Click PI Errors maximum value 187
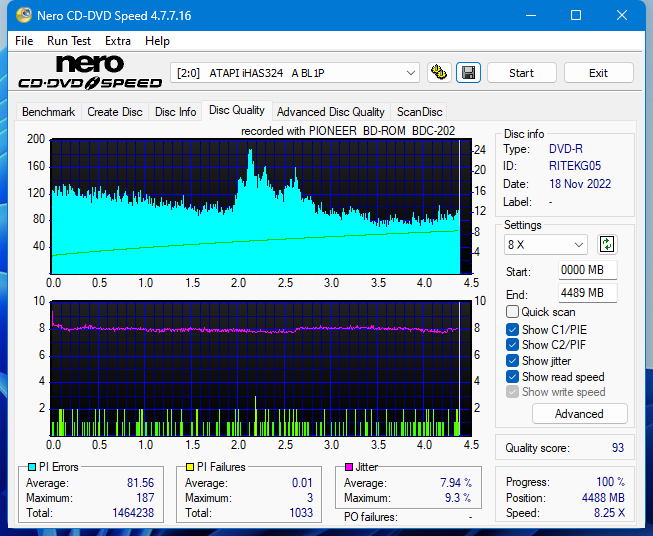Screen dimensions: 653x536 coord(145,498)
